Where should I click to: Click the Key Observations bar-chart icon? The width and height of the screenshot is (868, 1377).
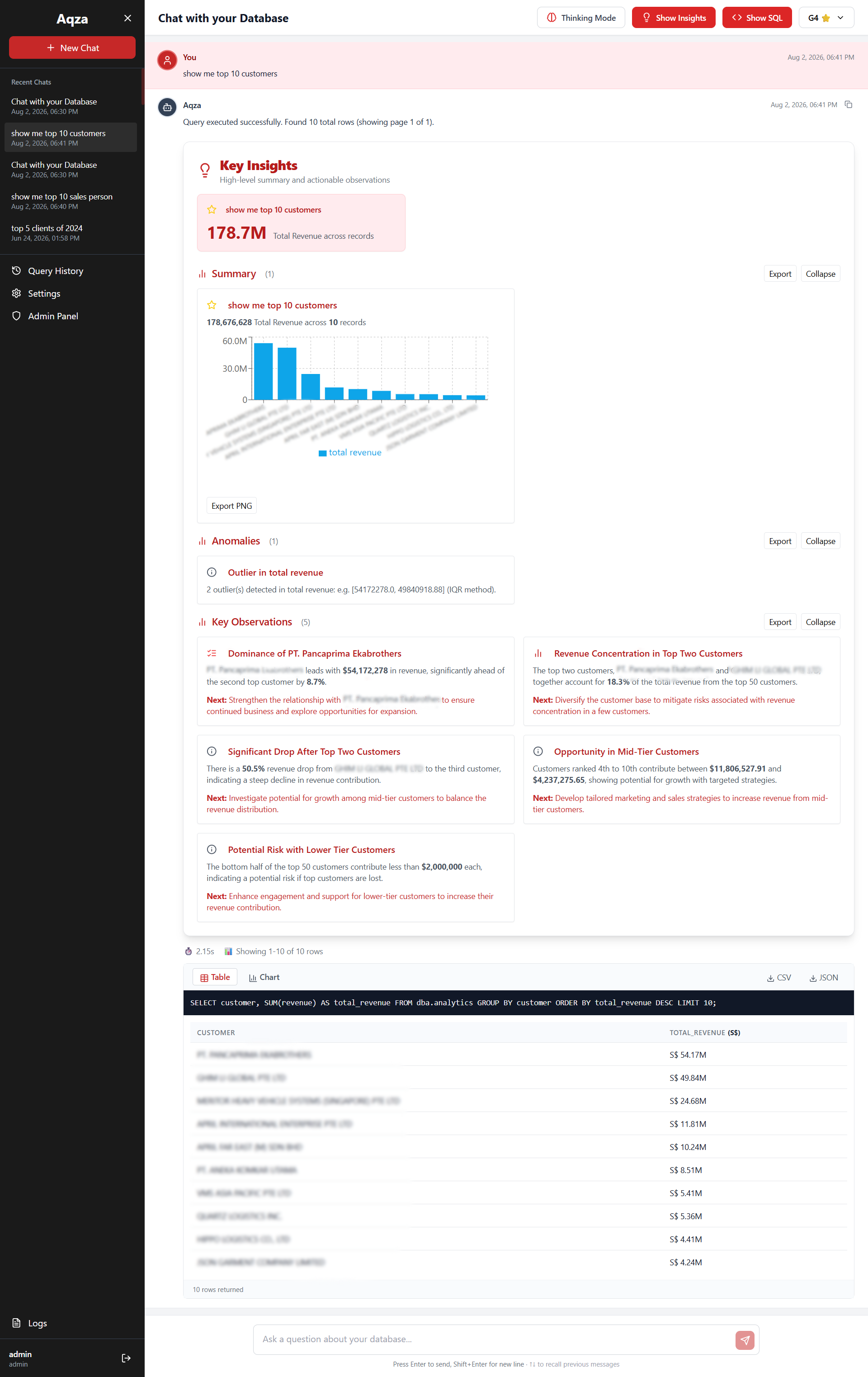[x=202, y=622]
